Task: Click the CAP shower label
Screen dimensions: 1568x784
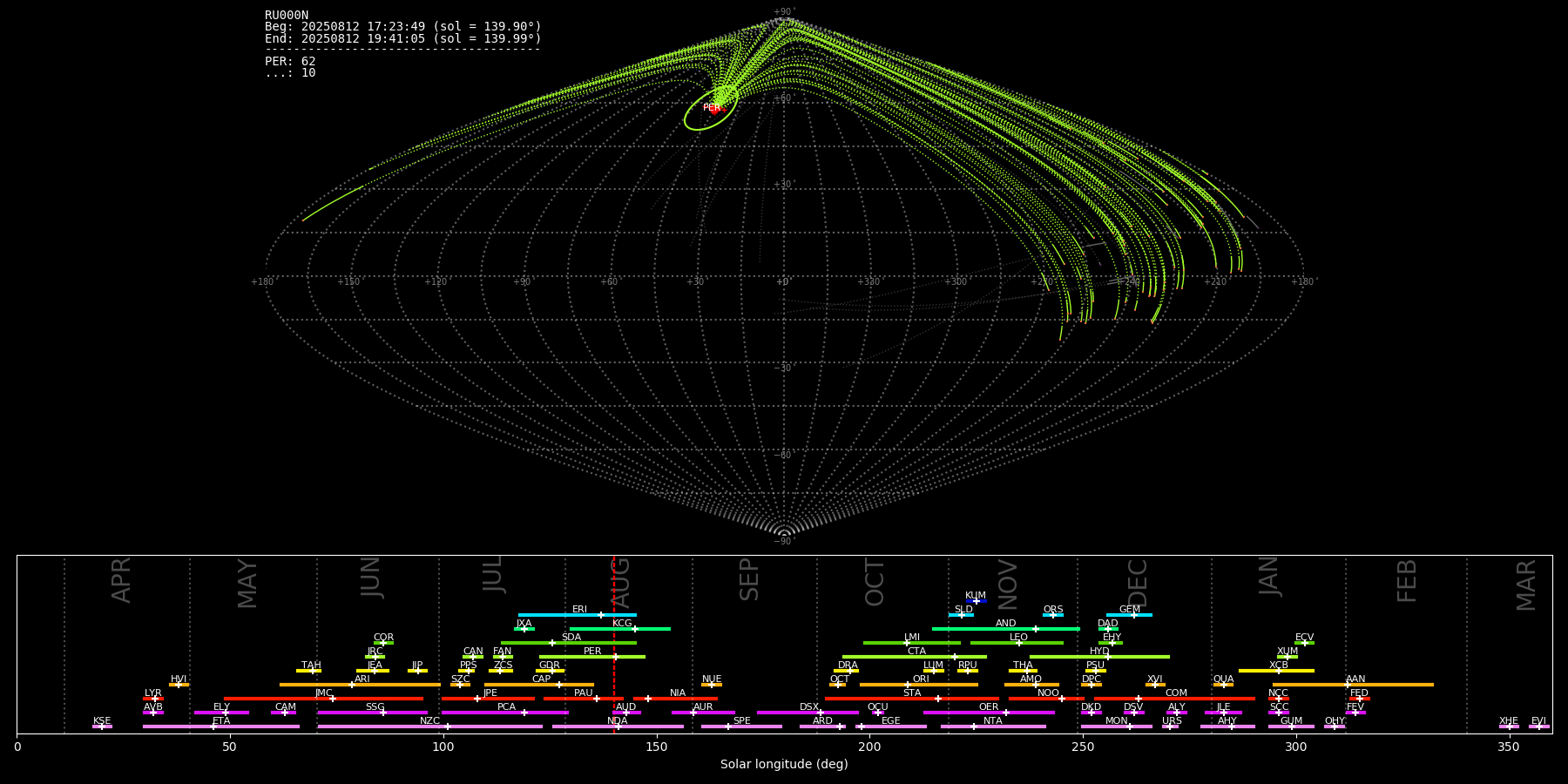Action: pos(541,679)
